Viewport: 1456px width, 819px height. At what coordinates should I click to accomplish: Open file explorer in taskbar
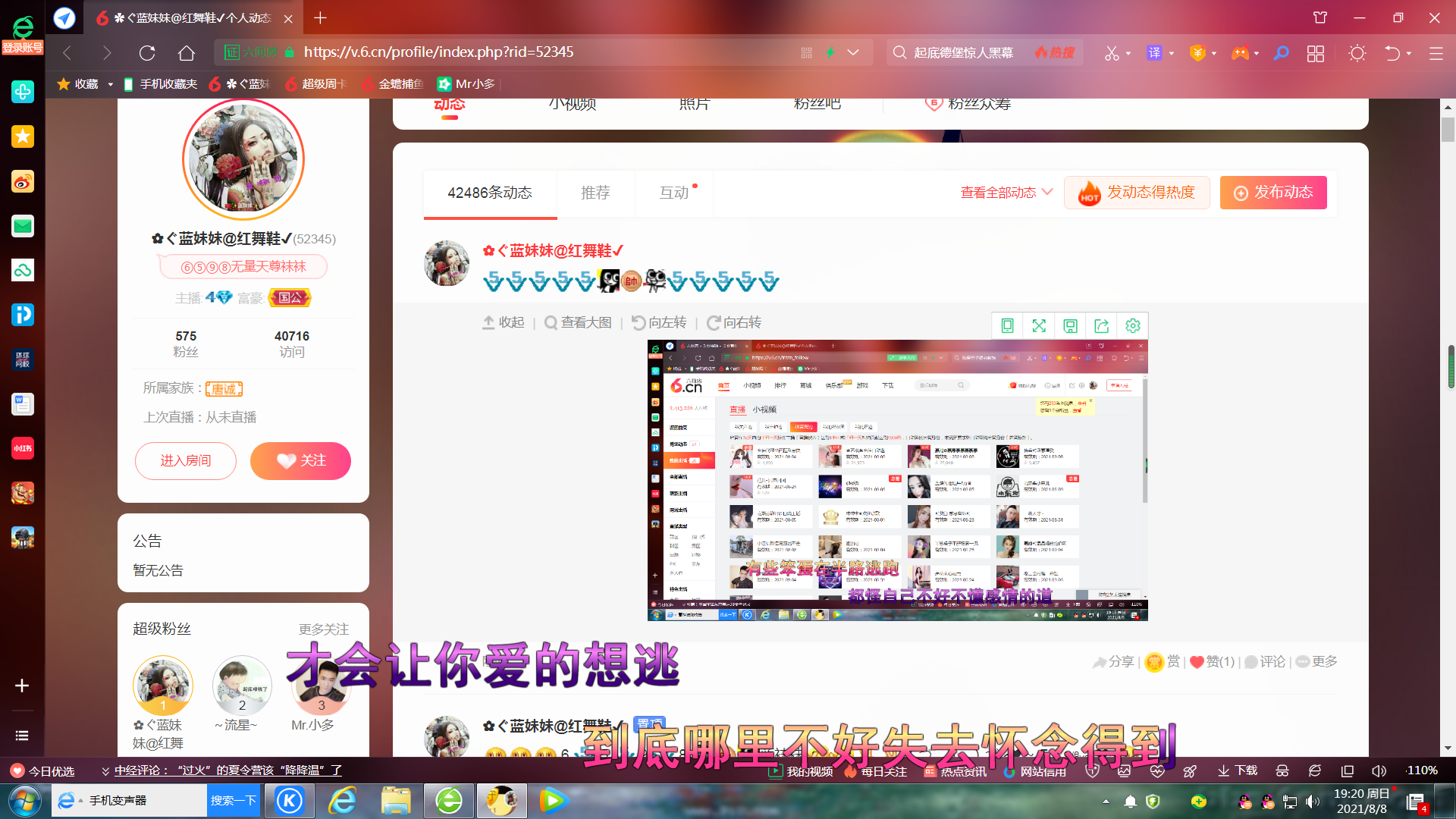click(396, 801)
